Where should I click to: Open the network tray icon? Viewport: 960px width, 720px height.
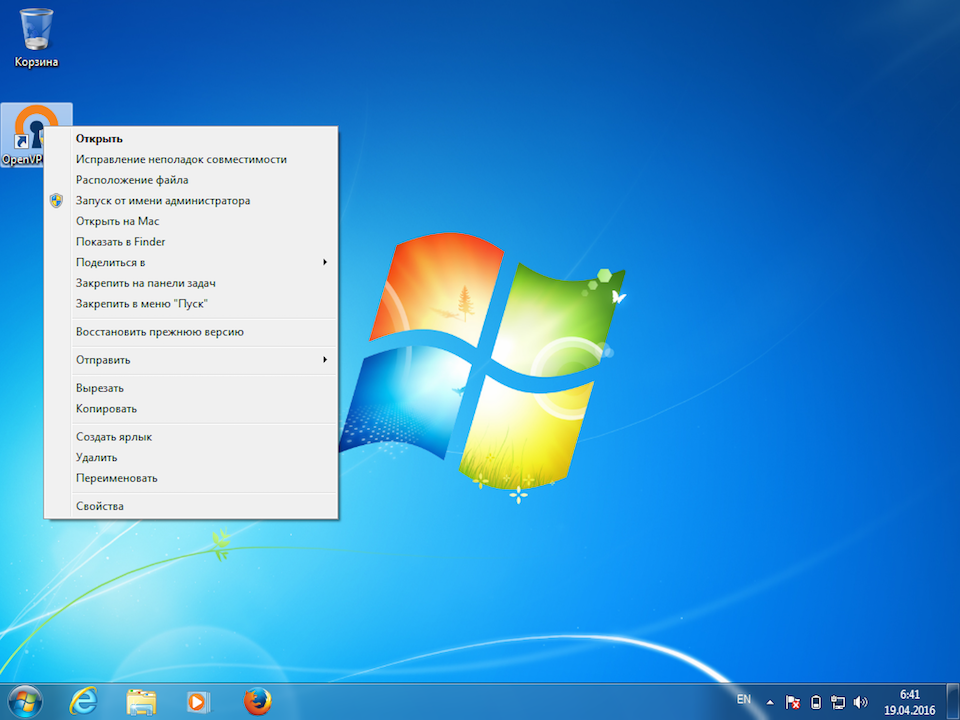point(838,702)
